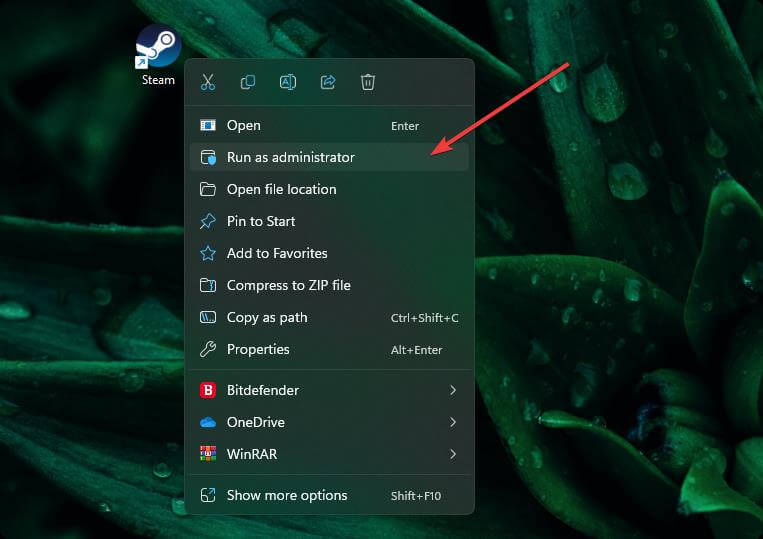Choose Open file location
The height and width of the screenshot is (539, 763).
(329, 189)
